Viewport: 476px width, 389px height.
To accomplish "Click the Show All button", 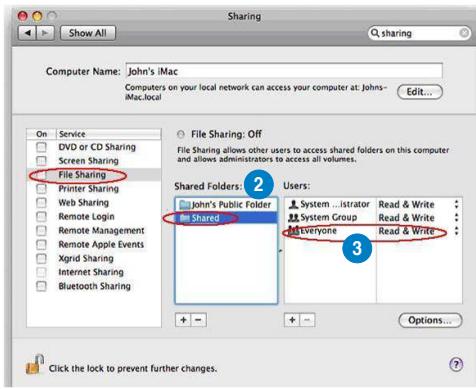I will coord(88,33).
